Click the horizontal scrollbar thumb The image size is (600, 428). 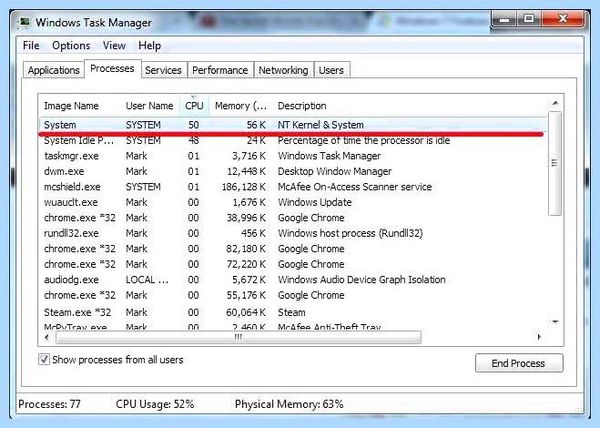click(238, 337)
